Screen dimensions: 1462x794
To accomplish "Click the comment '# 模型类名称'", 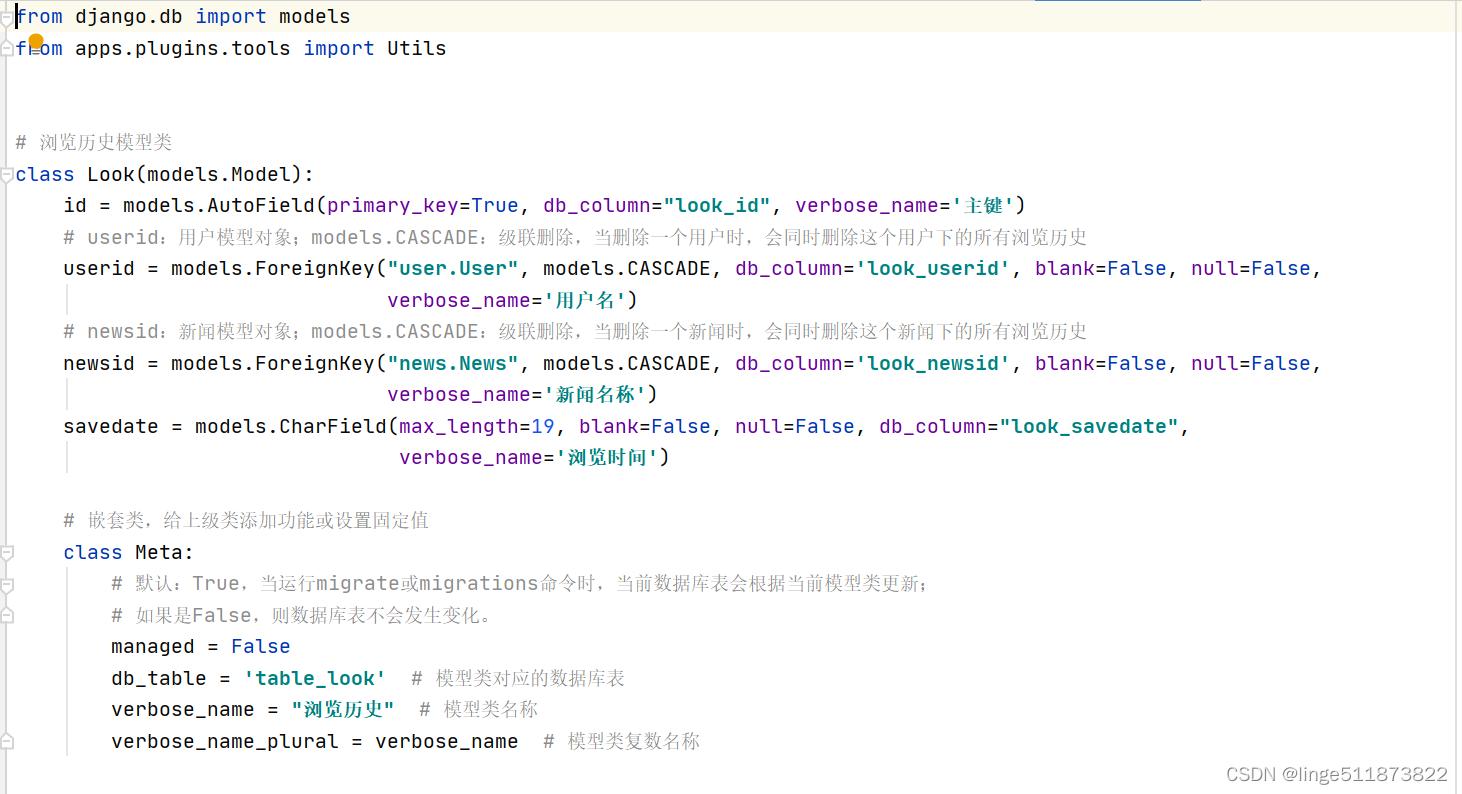I will tap(479, 709).
